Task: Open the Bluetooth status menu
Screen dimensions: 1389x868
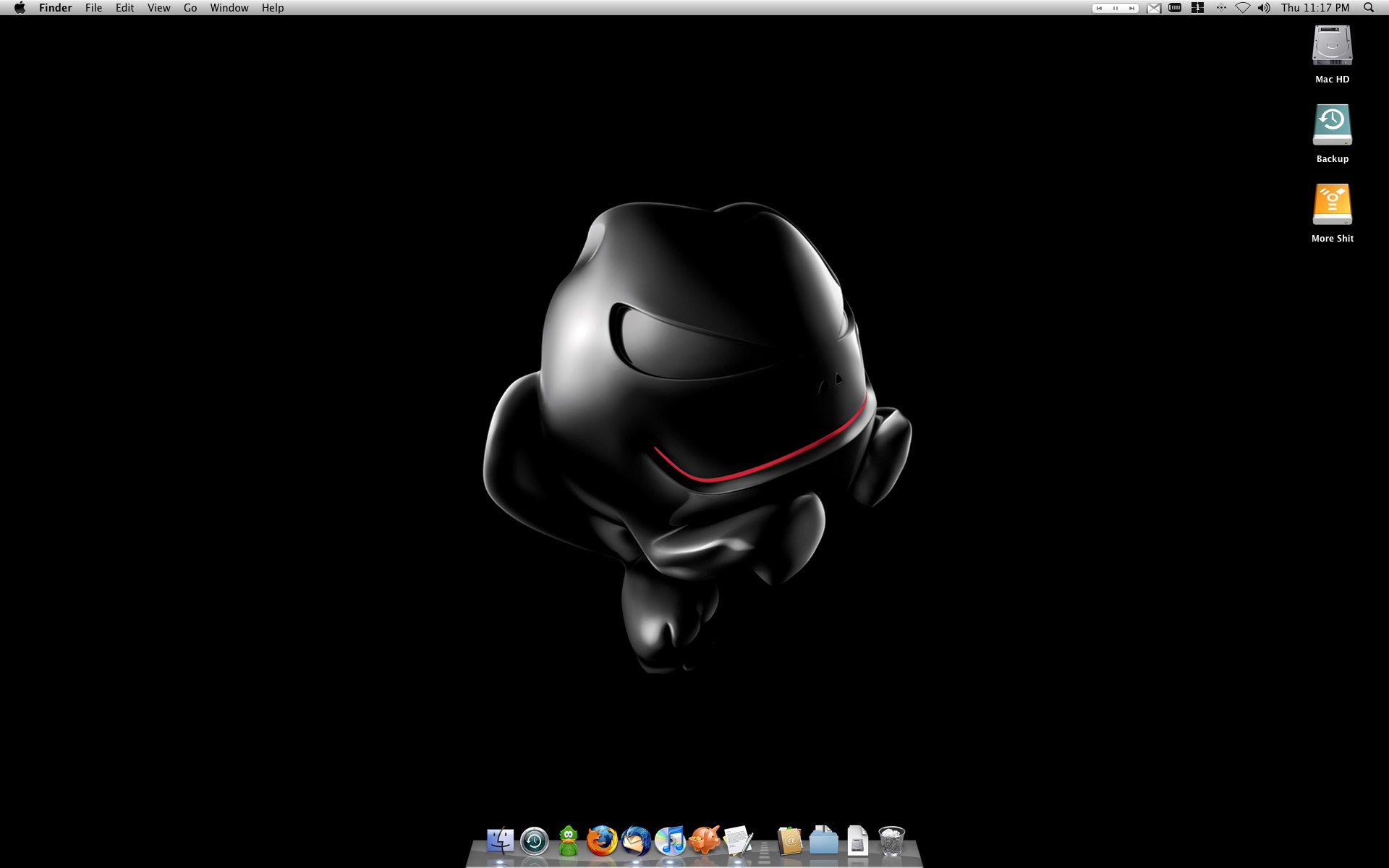Action: pyautogui.click(x=1220, y=8)
